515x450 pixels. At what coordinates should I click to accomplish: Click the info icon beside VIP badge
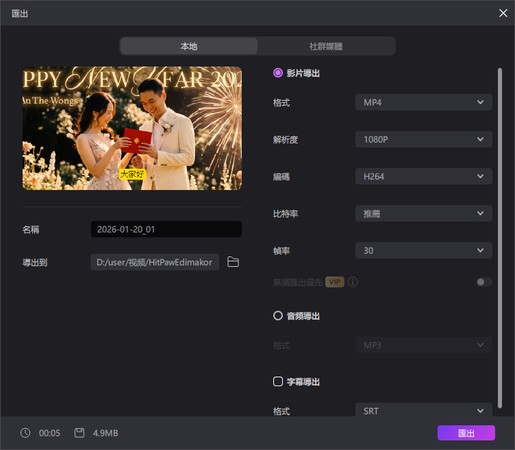coord(353,282)
